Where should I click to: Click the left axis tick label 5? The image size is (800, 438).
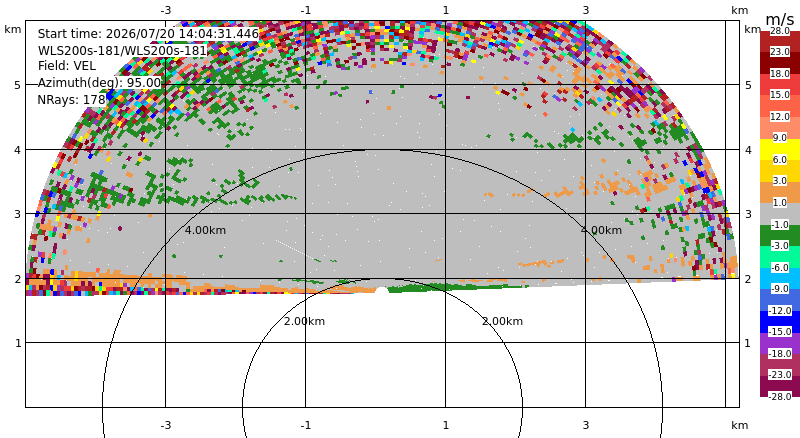tap(18, 85)
